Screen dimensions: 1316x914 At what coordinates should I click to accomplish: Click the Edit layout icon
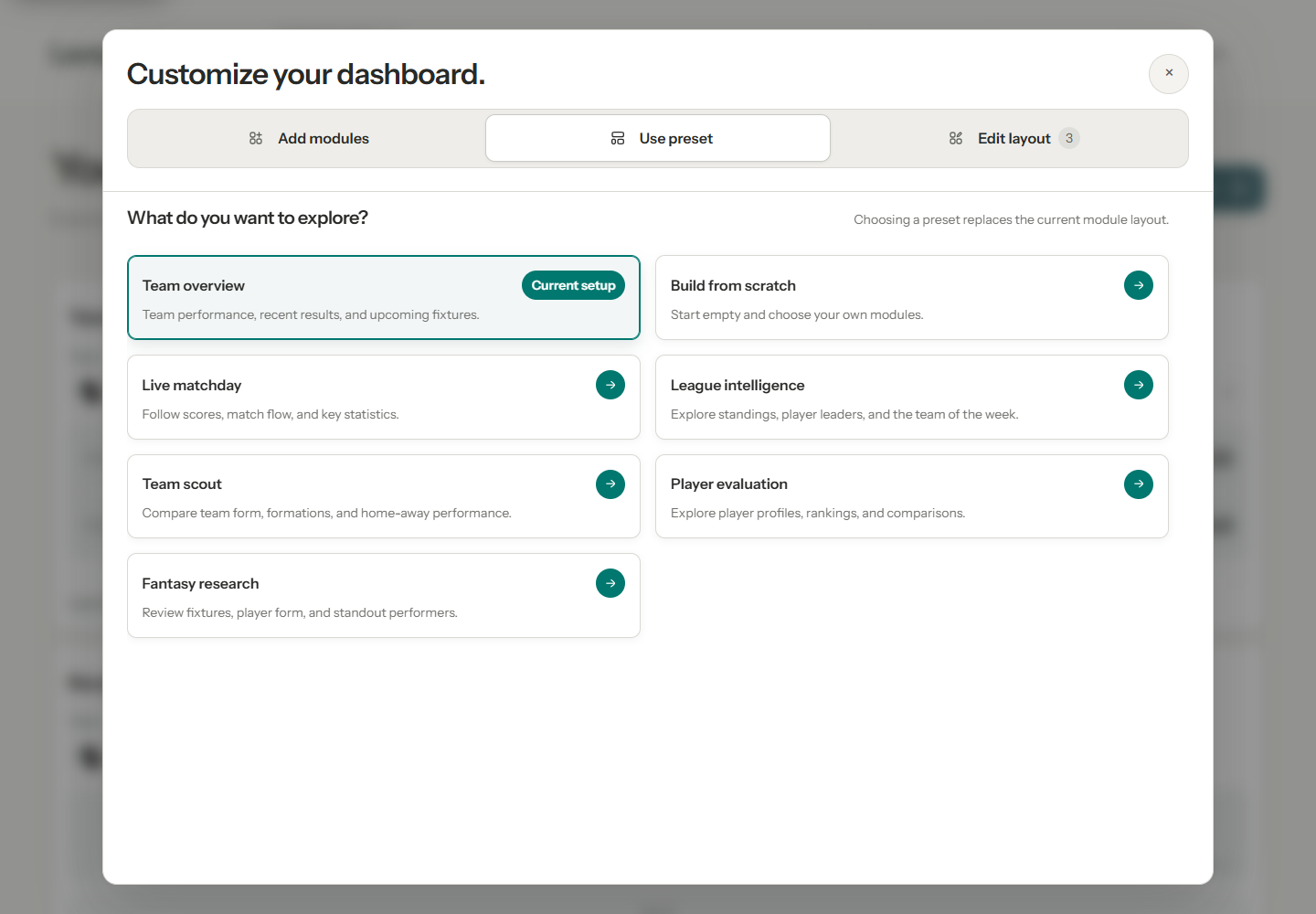coord(956,138)
